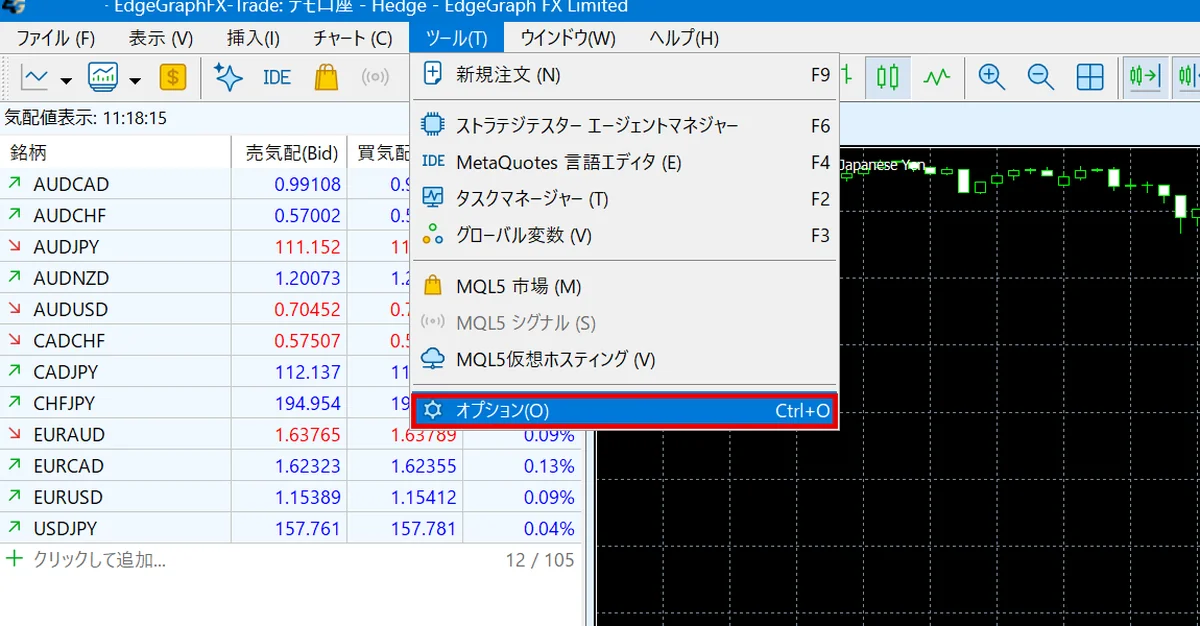Viewport: 1200px width, 626px height.
Task: Click the 銘柄 column header
Action: 115,153
